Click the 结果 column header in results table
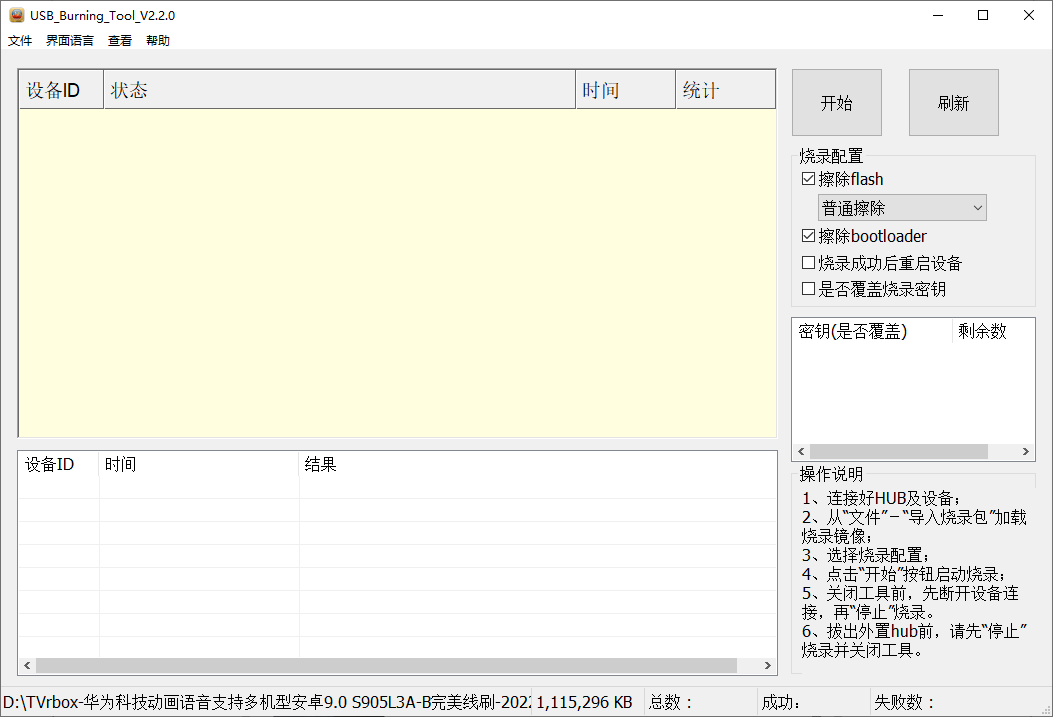 click(320, 463)
